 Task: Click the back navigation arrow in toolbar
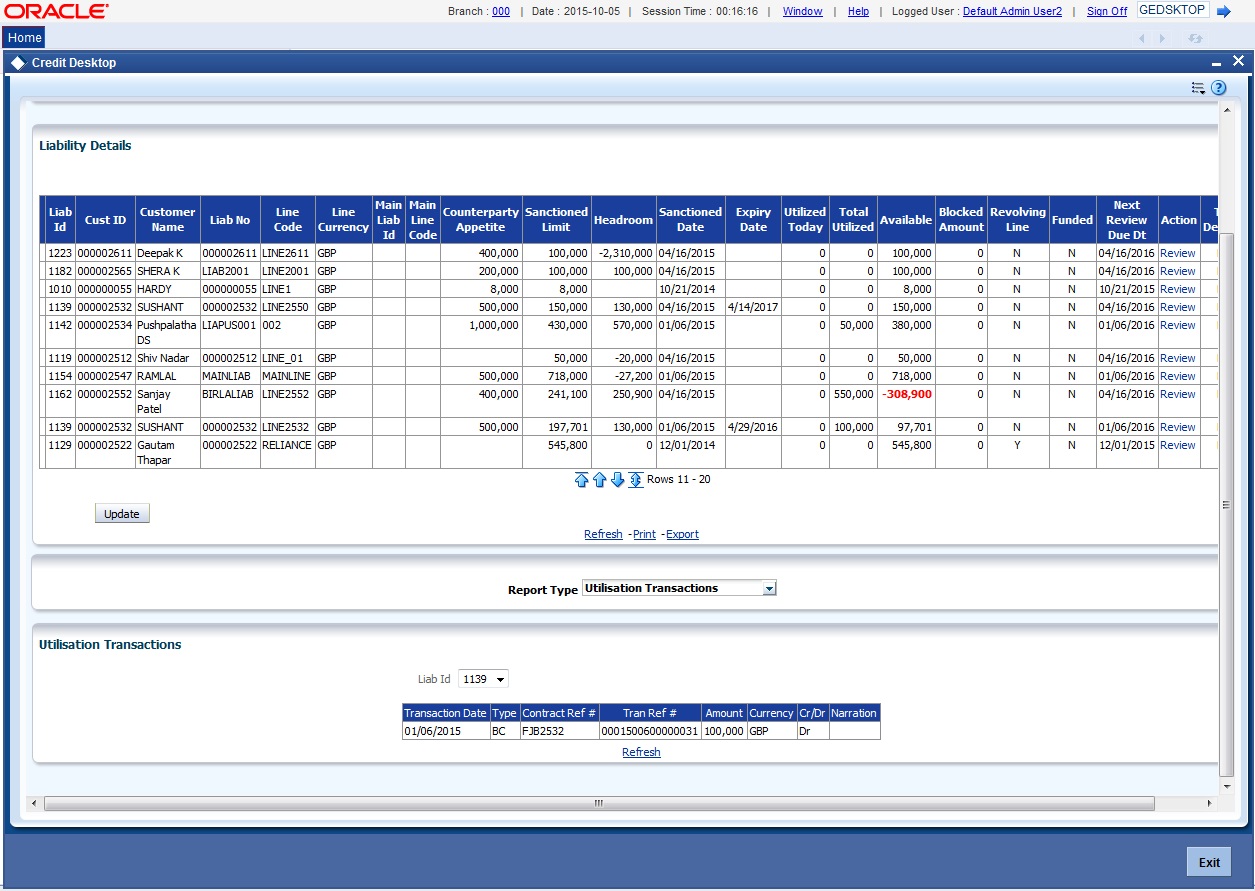tap(1142, 38)
